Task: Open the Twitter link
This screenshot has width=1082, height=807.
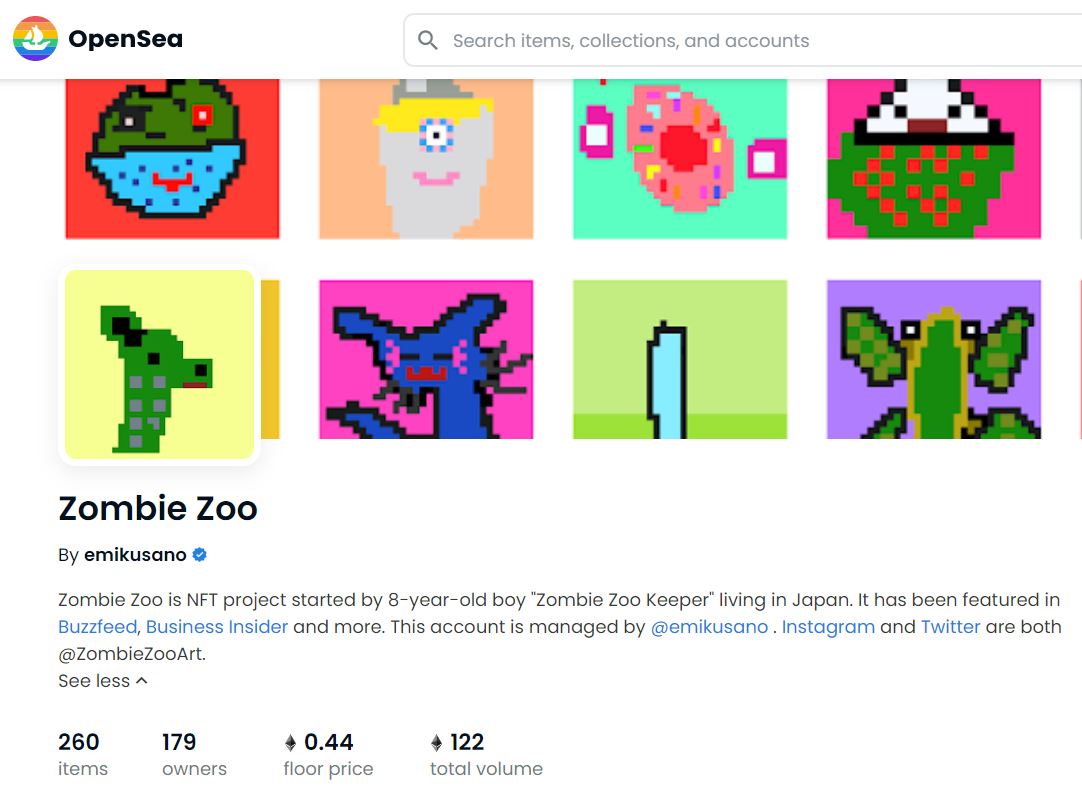Action: (x=950, y=627)
